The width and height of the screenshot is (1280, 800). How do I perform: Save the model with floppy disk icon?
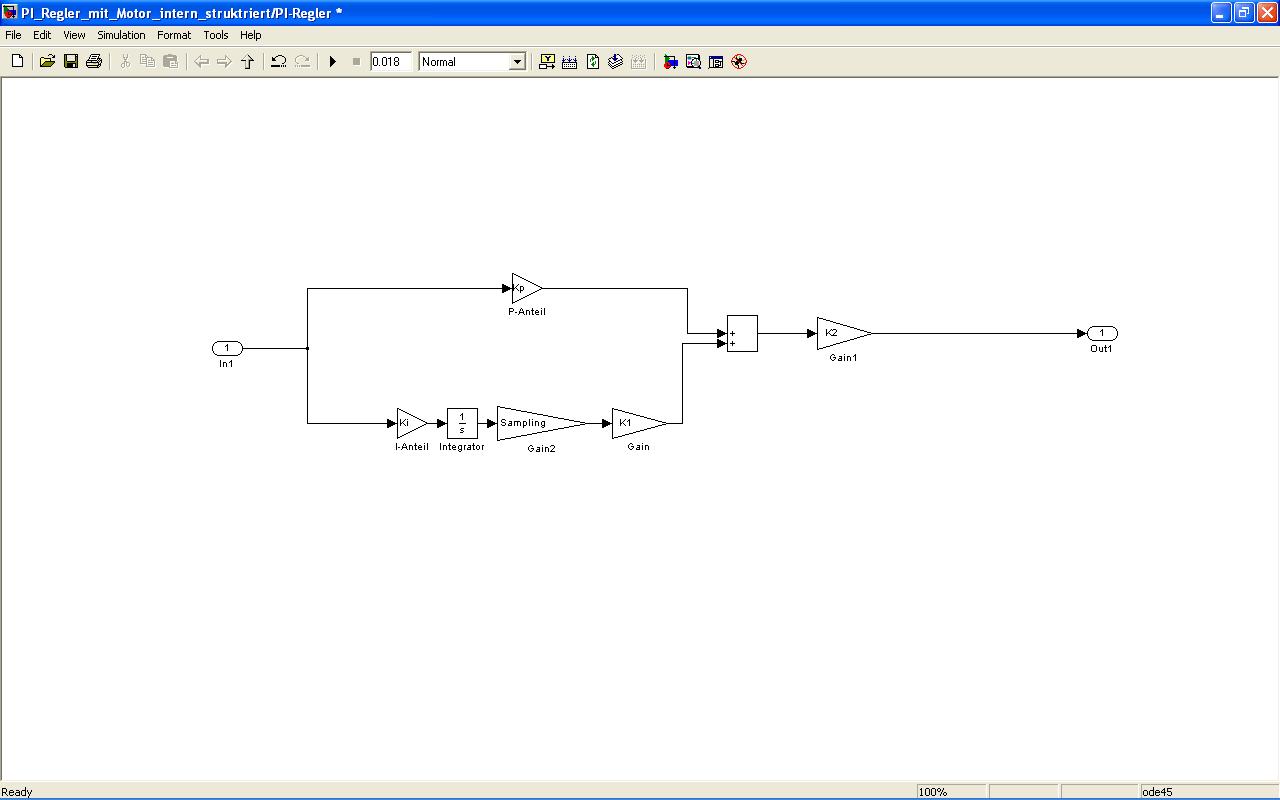[71, 62]
